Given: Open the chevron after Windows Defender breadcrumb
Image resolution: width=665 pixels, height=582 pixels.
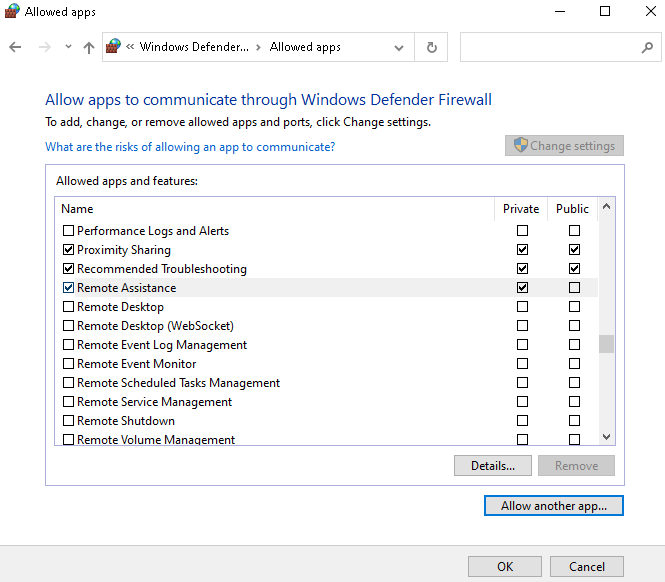Looking at the screenshot, I should click(258, 47).
